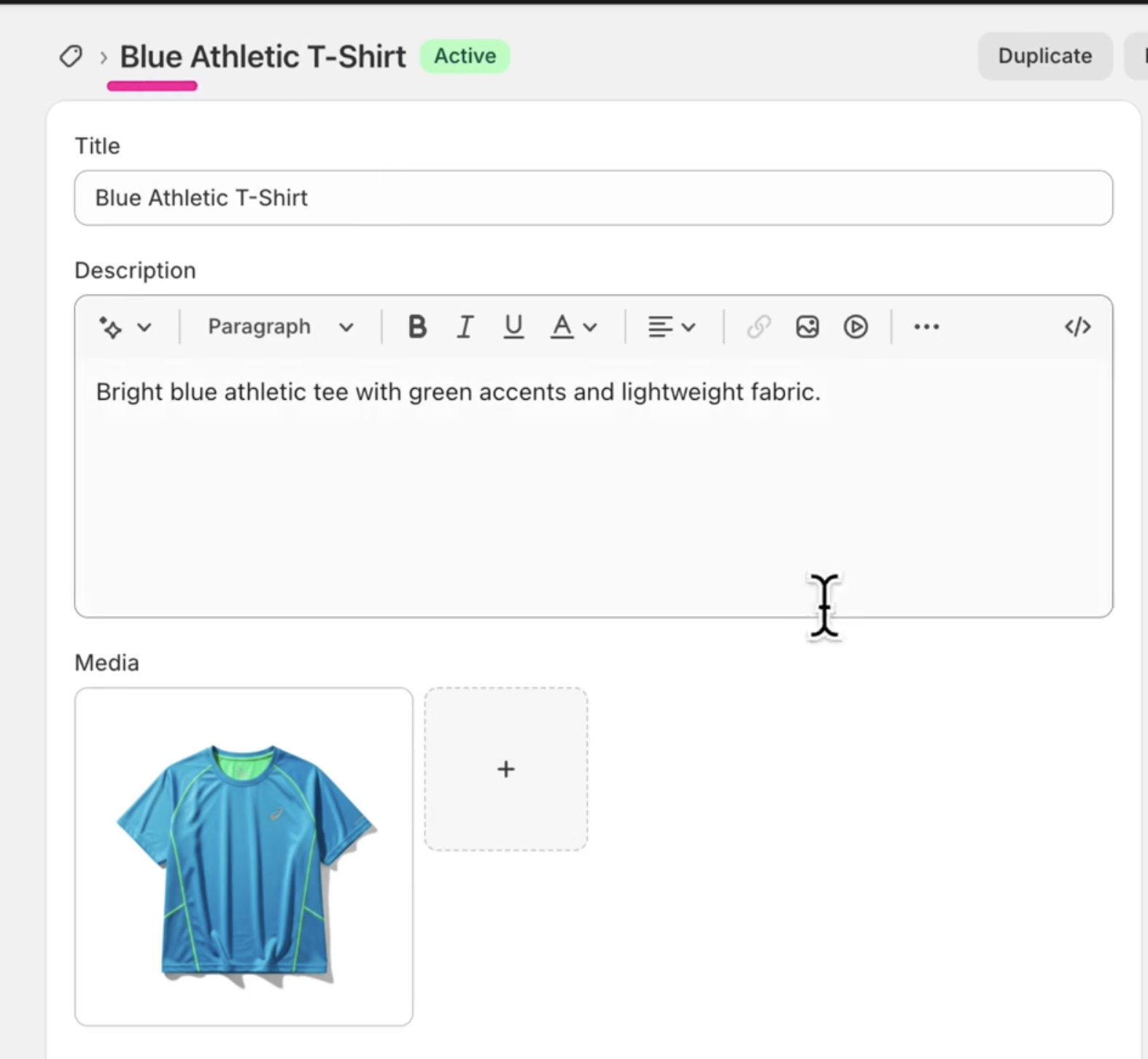Viewport: 1148px width, 1059px height.
Task: Click the insert image icon
Action: 807,327
